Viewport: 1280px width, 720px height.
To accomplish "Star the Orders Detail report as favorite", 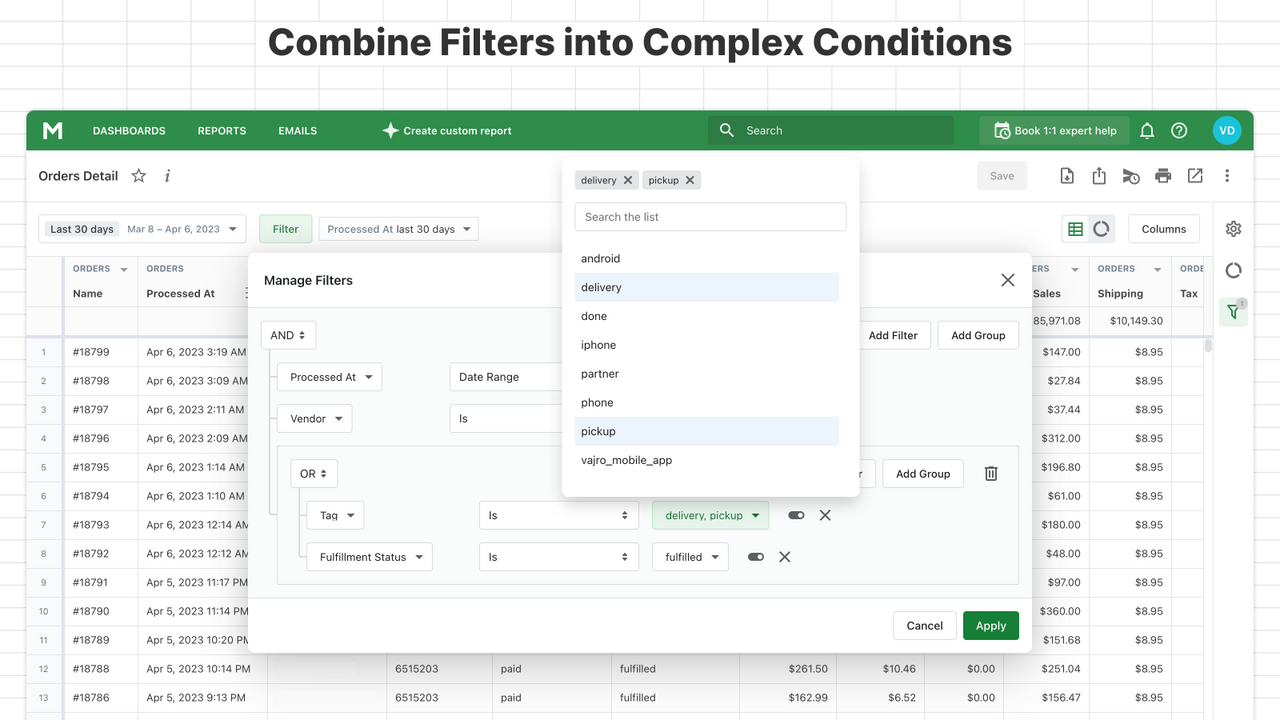I will [x=138, y=175].
